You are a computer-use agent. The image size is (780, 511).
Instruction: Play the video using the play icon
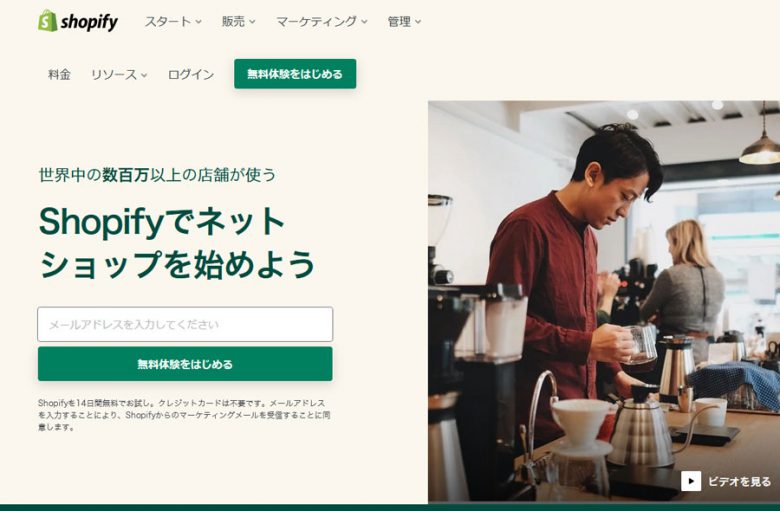click(691, 481)
